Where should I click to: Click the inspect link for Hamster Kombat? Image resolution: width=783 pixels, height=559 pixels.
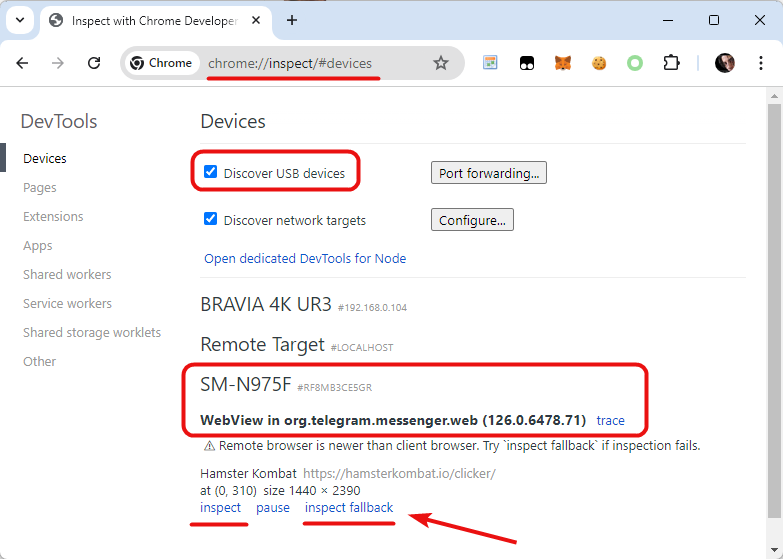point(220,508)
